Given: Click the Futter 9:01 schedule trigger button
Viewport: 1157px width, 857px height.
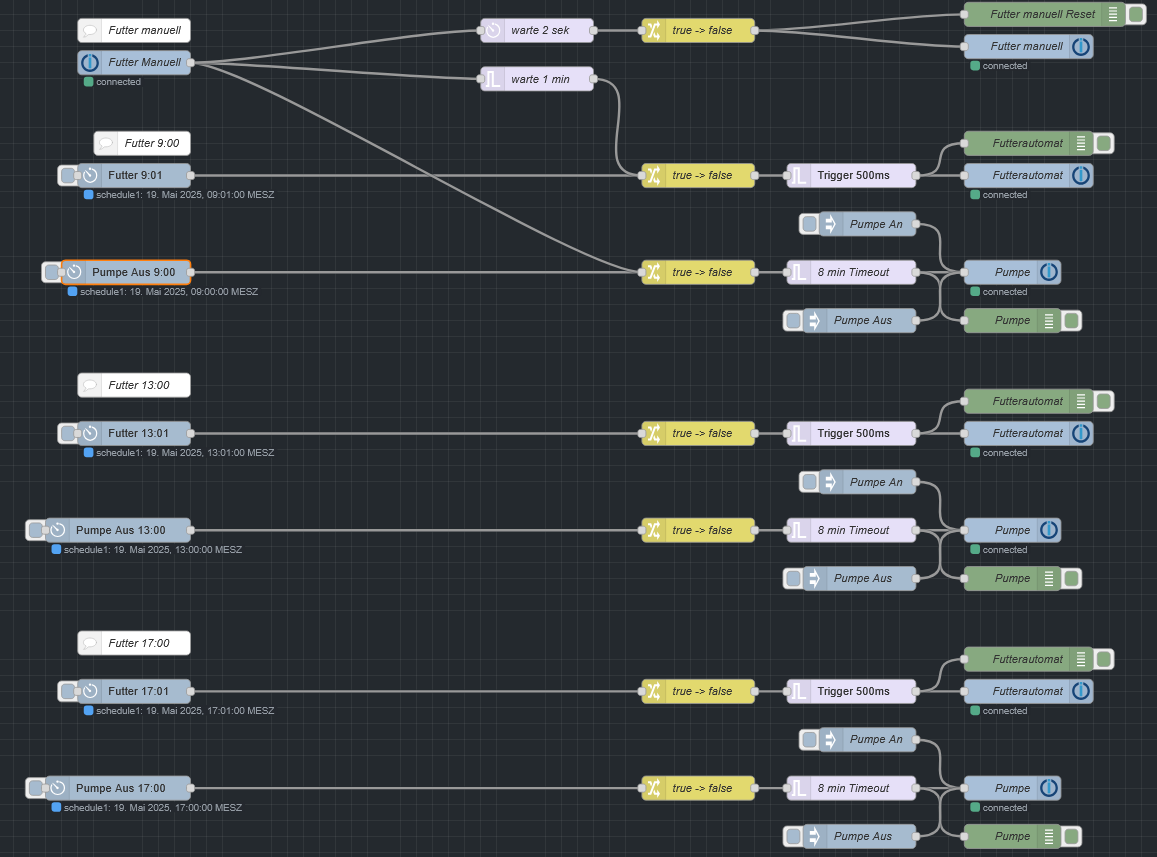Looking at the screenshot, I should click(68, 176).
